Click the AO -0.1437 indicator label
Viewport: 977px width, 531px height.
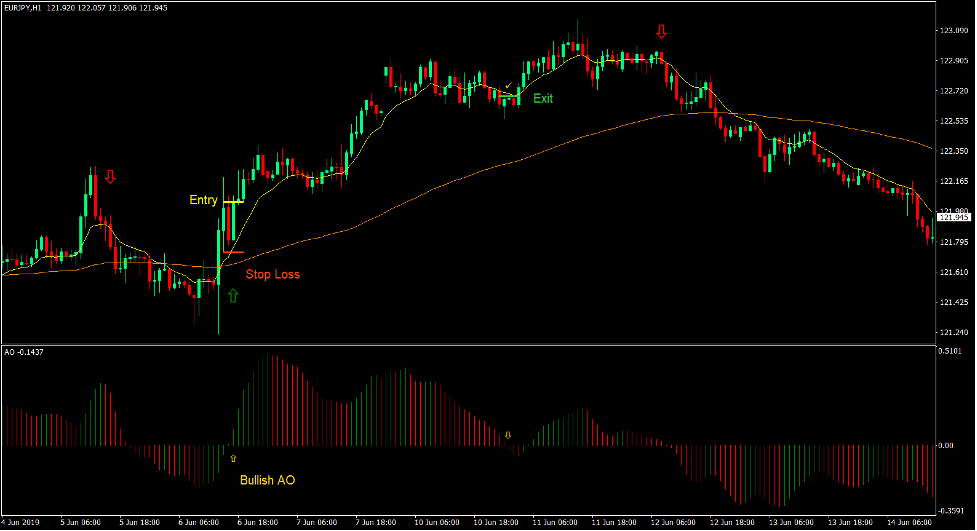[24, 353]
